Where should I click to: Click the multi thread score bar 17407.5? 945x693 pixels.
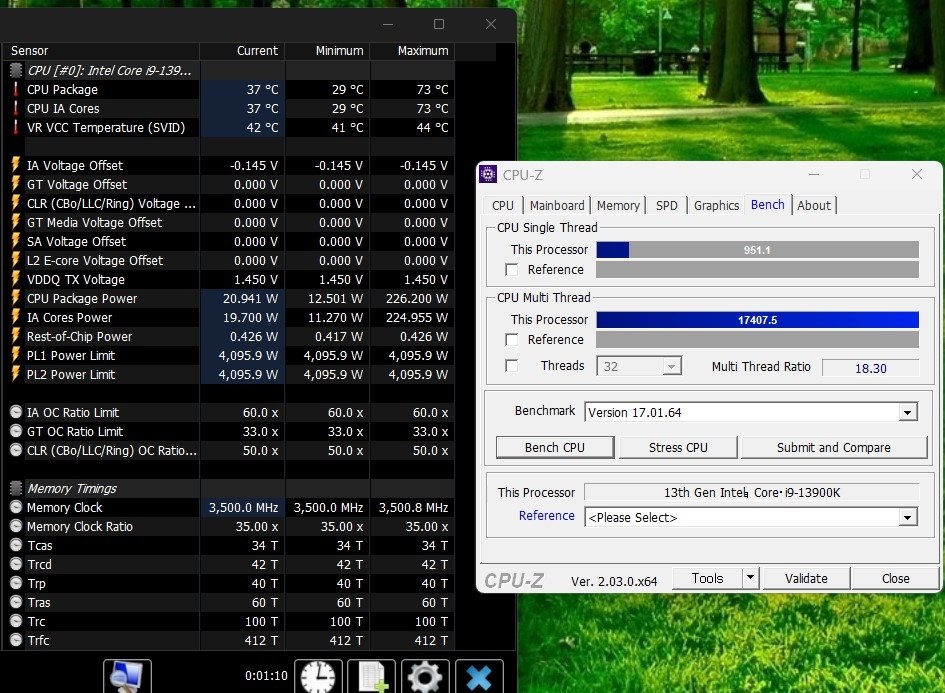[758, 320]
